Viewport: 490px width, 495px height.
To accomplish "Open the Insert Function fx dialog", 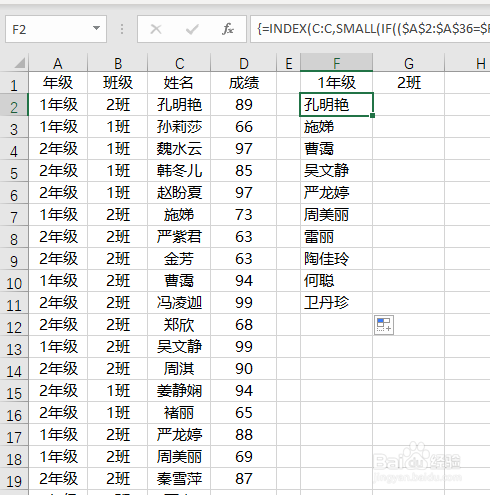I will pos(228,29).
